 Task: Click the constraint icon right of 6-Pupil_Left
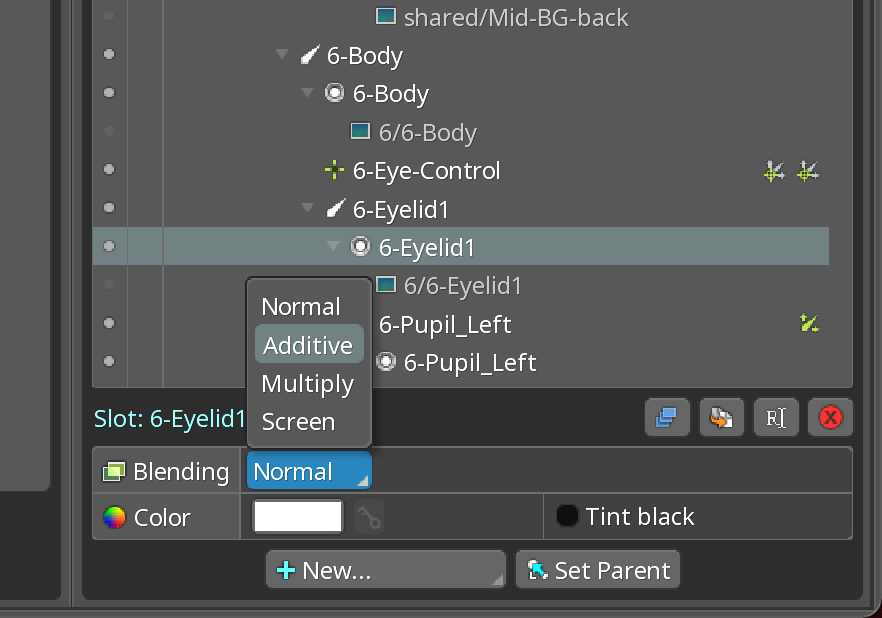coord(809,323)
